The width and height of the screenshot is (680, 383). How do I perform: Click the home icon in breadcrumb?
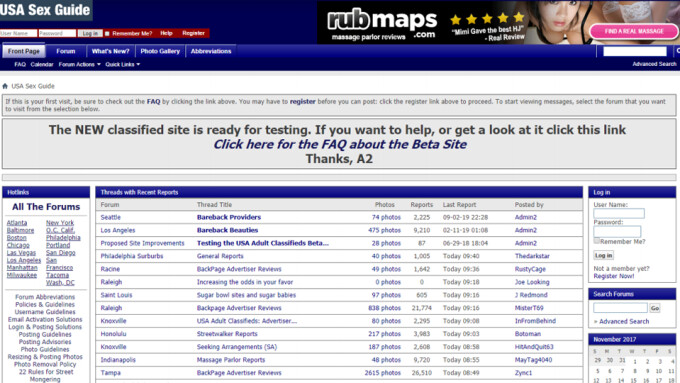(x=5, y=86)
